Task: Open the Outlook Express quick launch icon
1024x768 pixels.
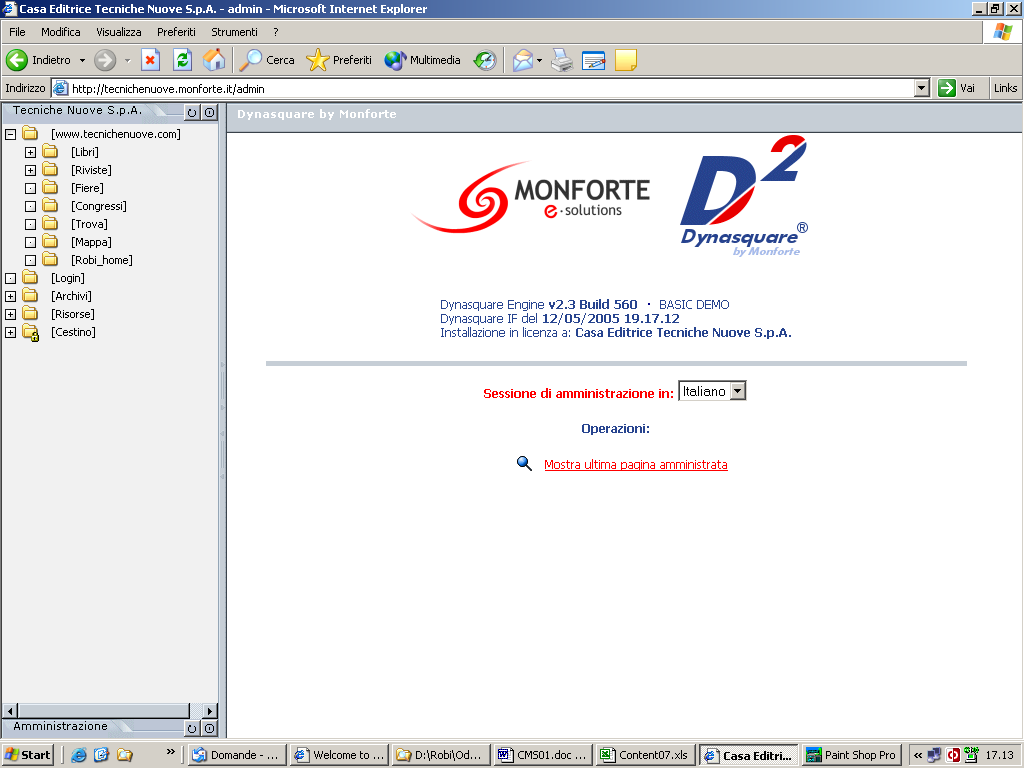Action: tap(101, 755)
